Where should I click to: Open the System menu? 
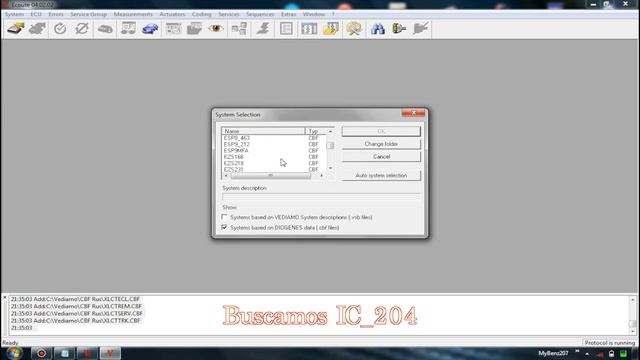14,14
